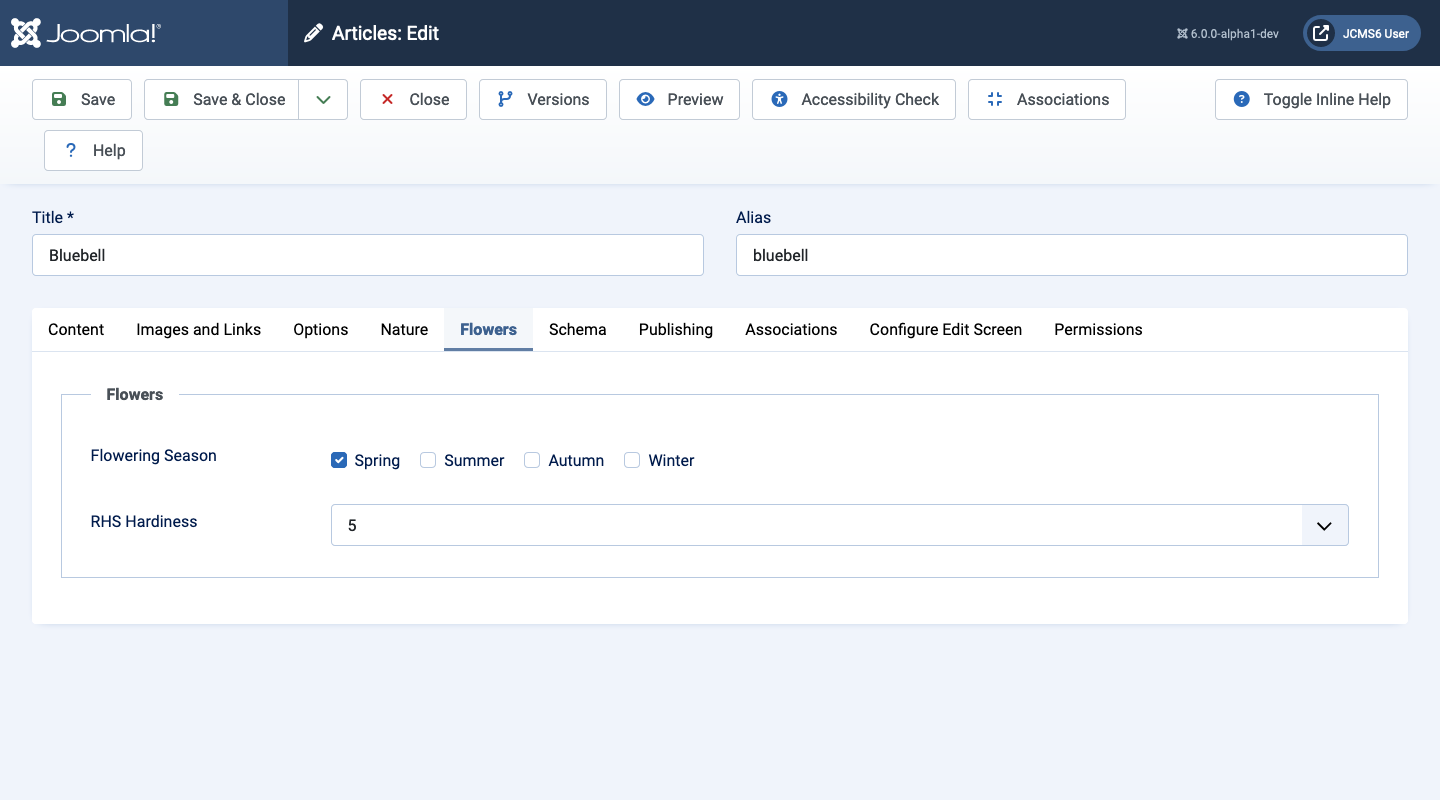
Task: Click into the Alias text field
Action: pyautogui.click(x=1071, y=255)
